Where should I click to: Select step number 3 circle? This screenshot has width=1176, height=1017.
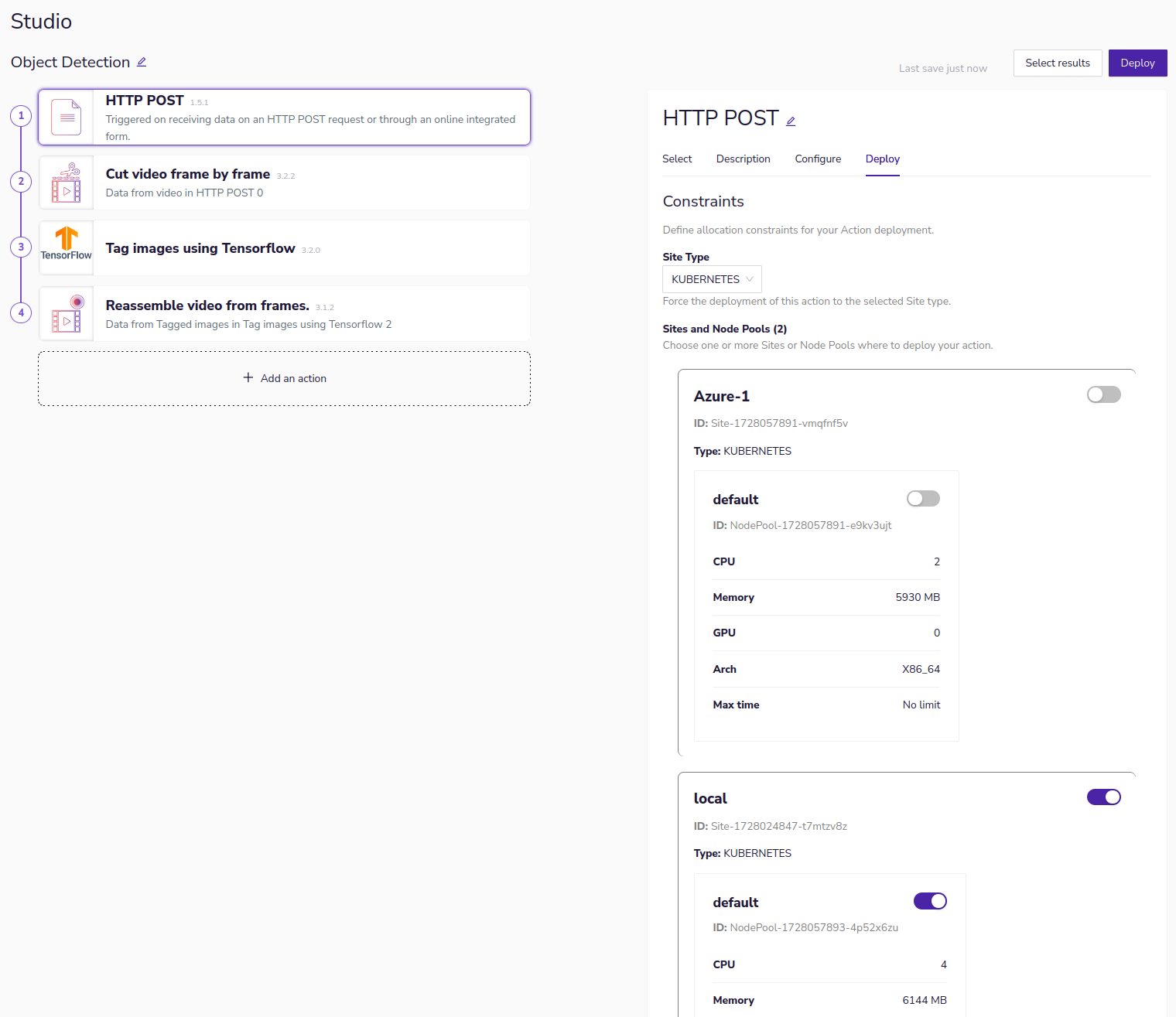coord(21,247)
